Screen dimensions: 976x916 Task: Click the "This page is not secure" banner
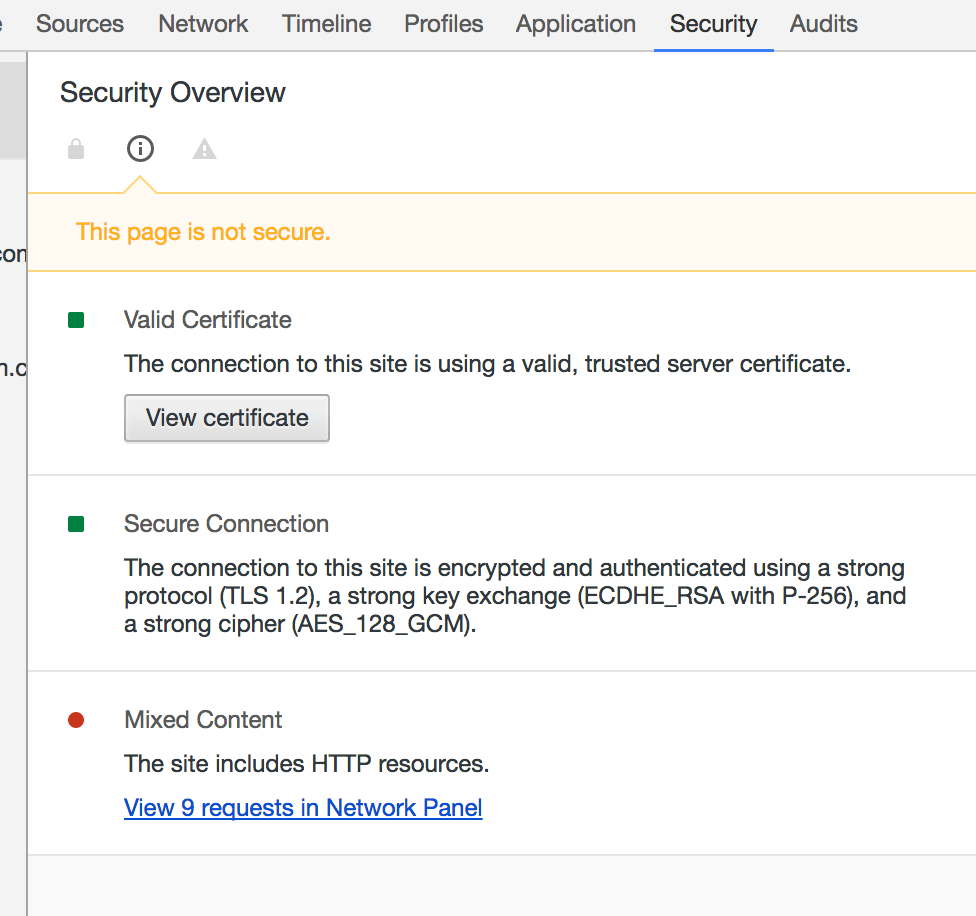[203, 232]
